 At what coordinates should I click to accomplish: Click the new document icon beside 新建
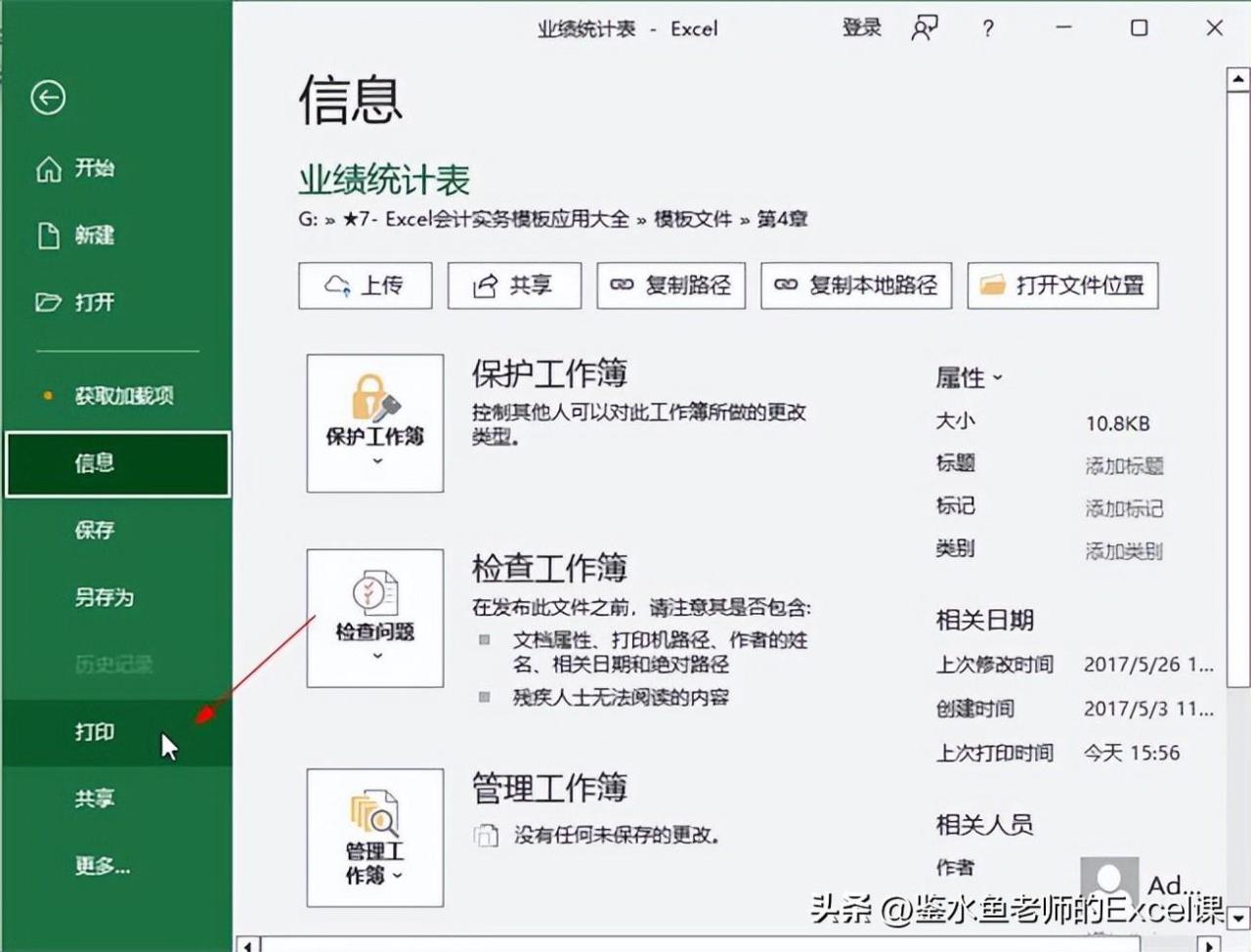coord(49,236)
